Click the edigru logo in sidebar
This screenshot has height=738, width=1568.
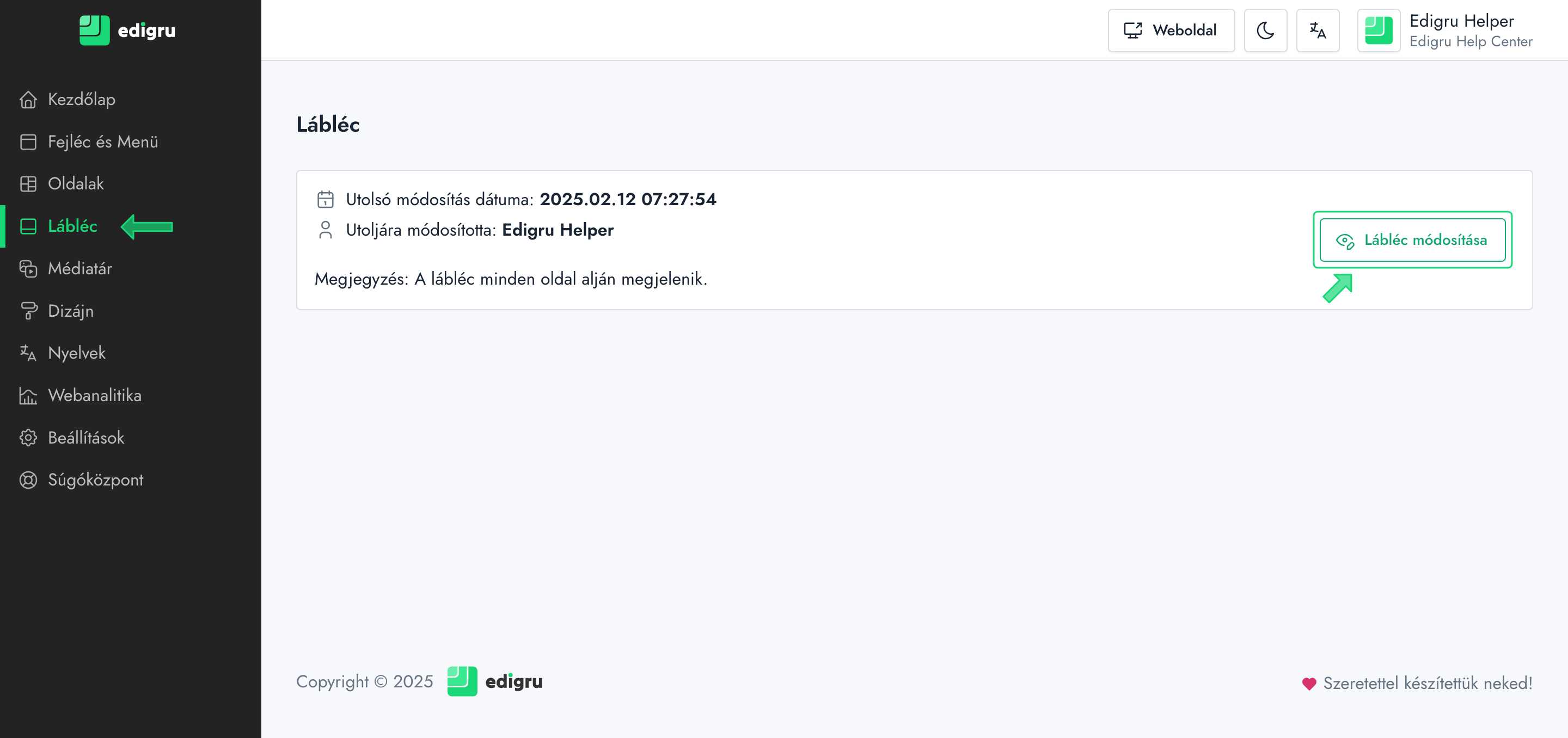pyautogui.click(x=127, y=30)
